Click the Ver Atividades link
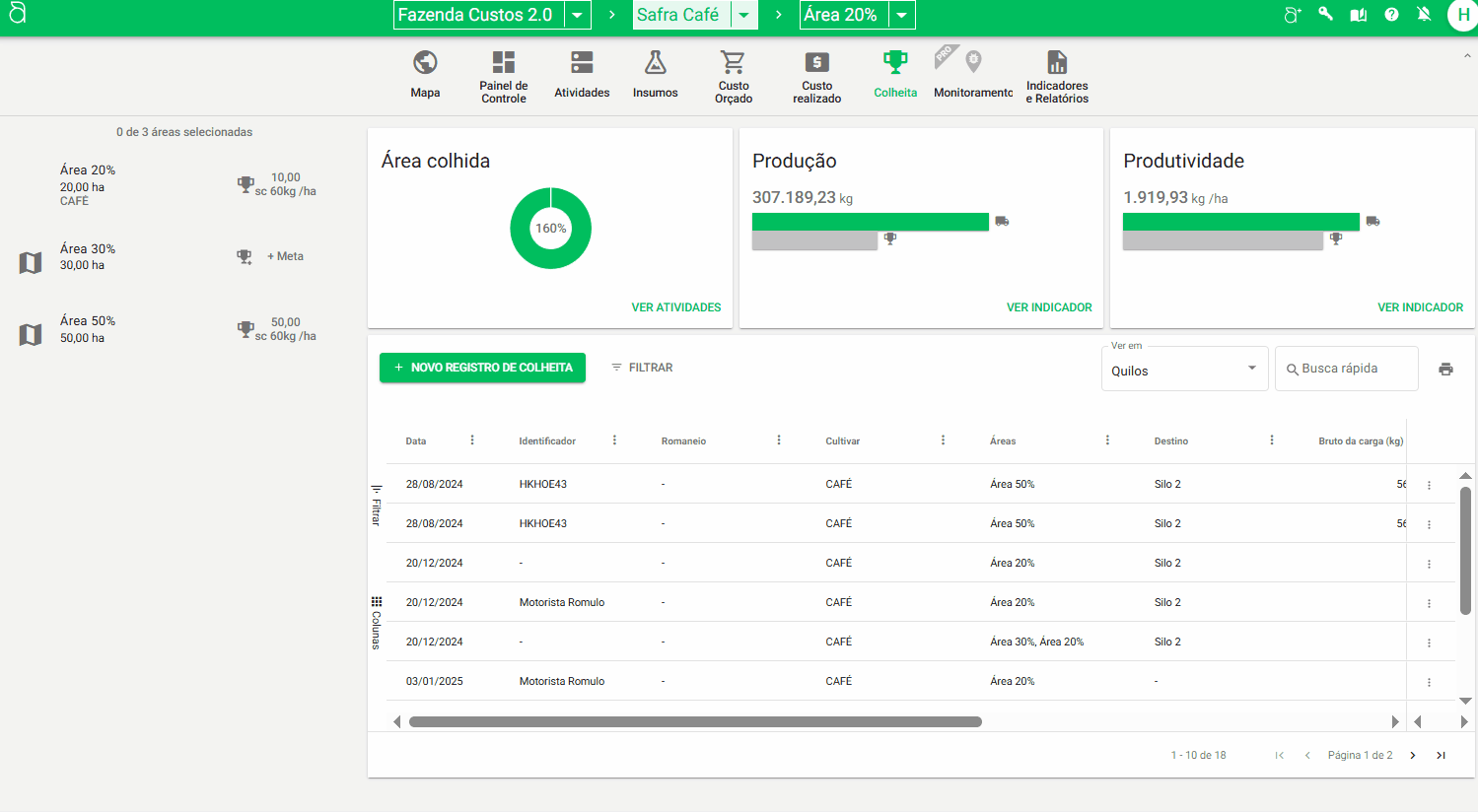This screenshot has height=812, width=1478. [x=676, y=307]
